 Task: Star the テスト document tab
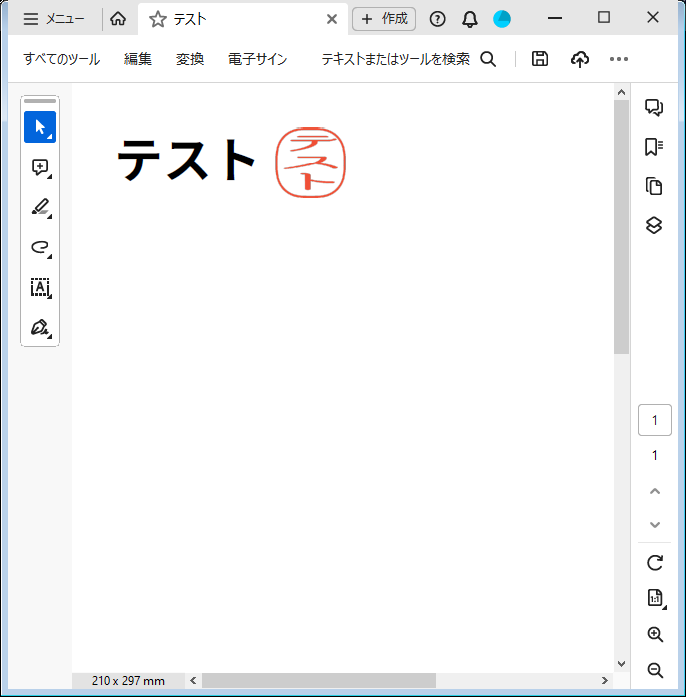click(x=157, y=19)
